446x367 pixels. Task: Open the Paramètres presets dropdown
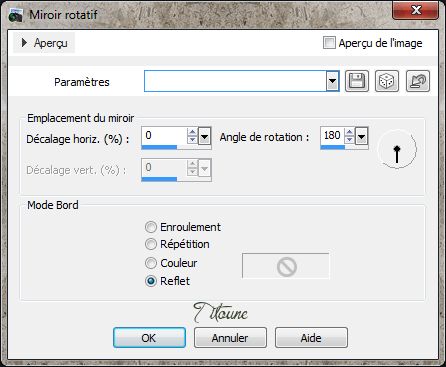click(x=332, y=81)
